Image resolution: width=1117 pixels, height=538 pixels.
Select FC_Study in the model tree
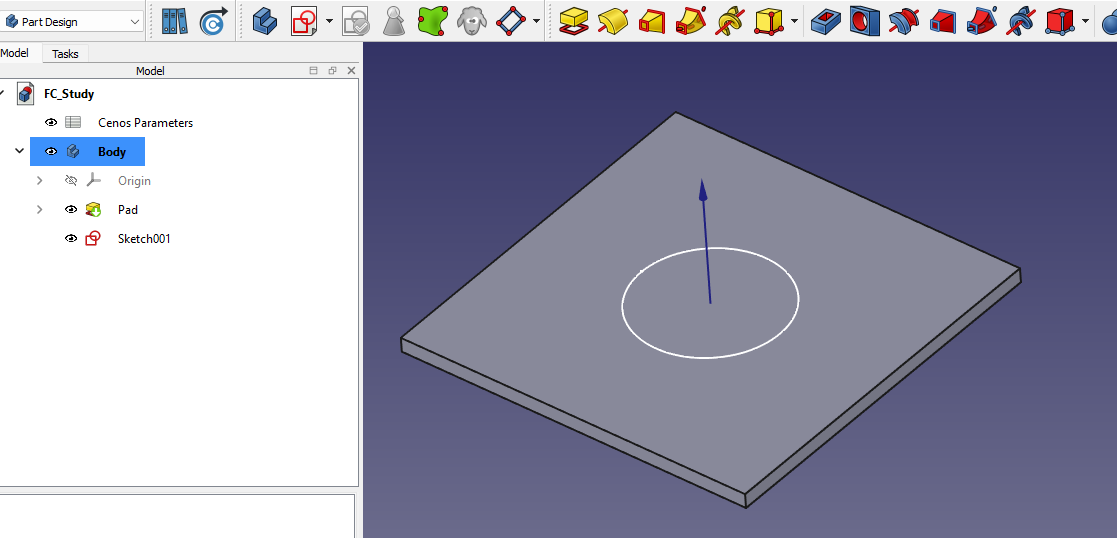(x=69, y=93)
